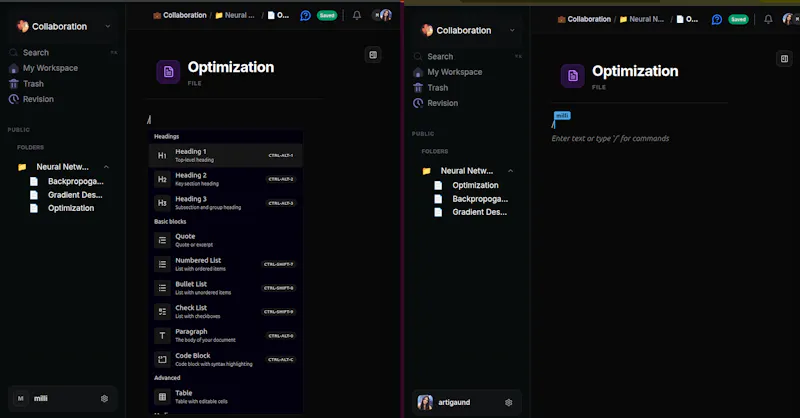Screen dimensions: 800x418
Task: Pick Bullet List in command menu
Action: pos(225,288)
